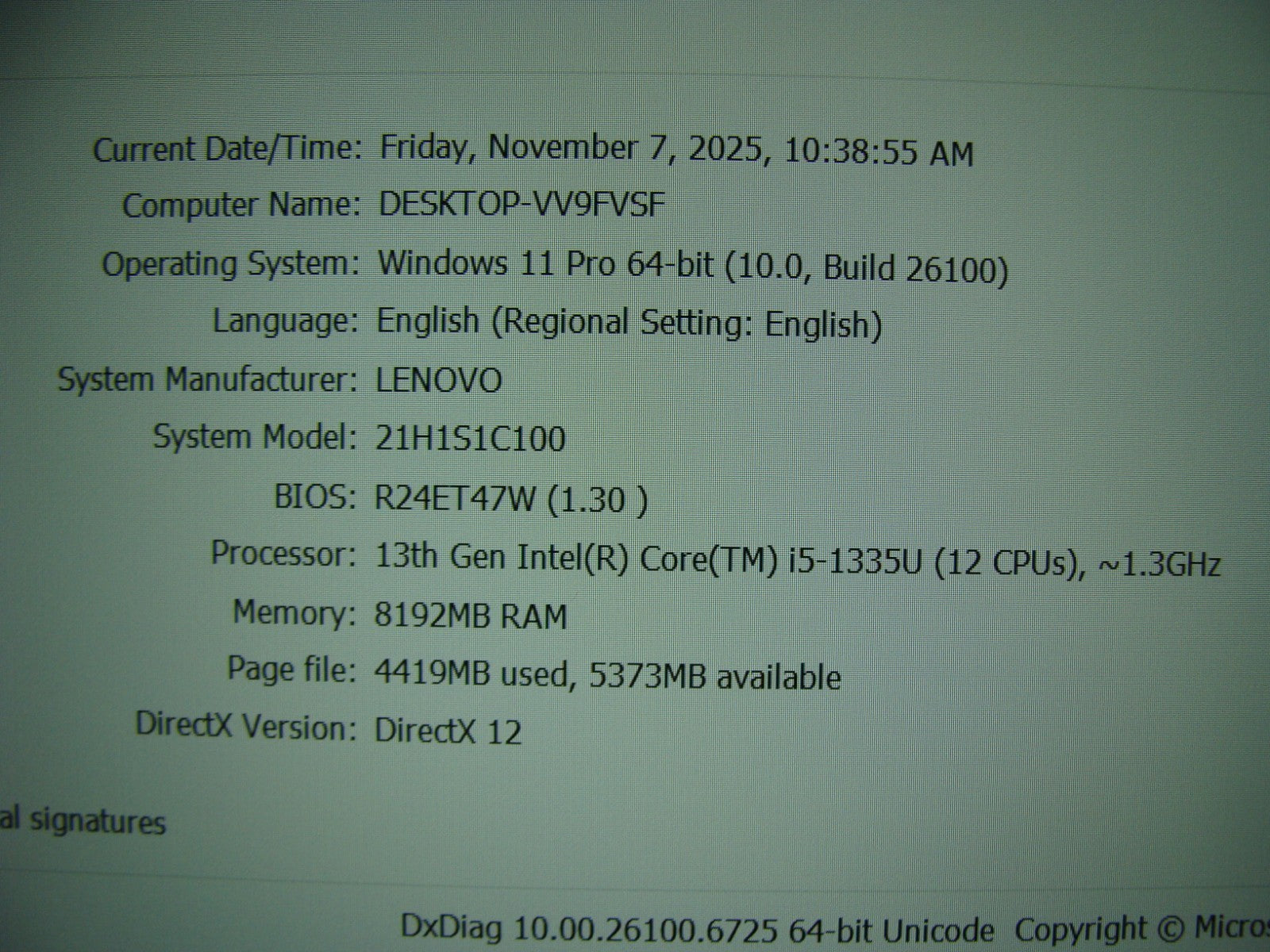Click the Language label

[283, 321]
